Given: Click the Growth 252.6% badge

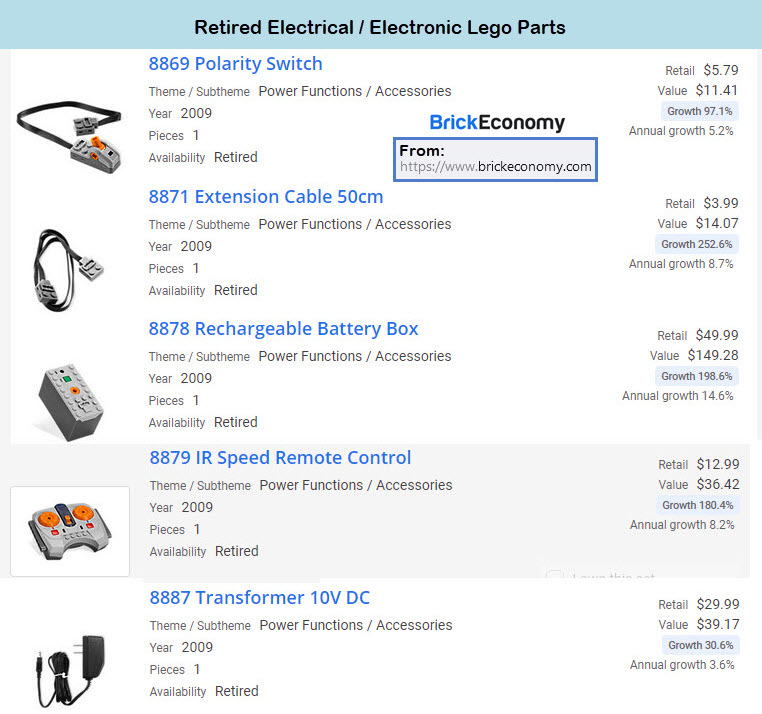Looking at the screenshot, I should (696, 244).
